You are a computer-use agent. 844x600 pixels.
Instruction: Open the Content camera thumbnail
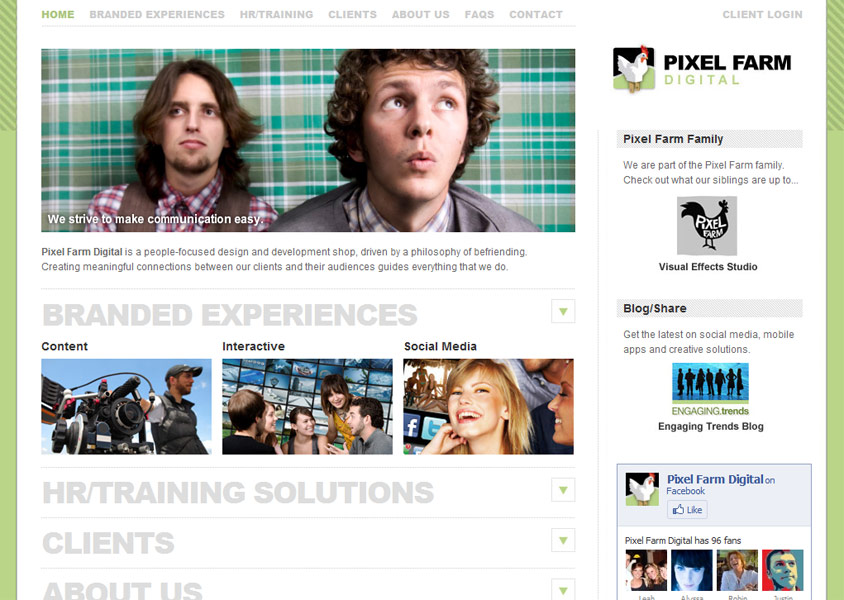126,406
